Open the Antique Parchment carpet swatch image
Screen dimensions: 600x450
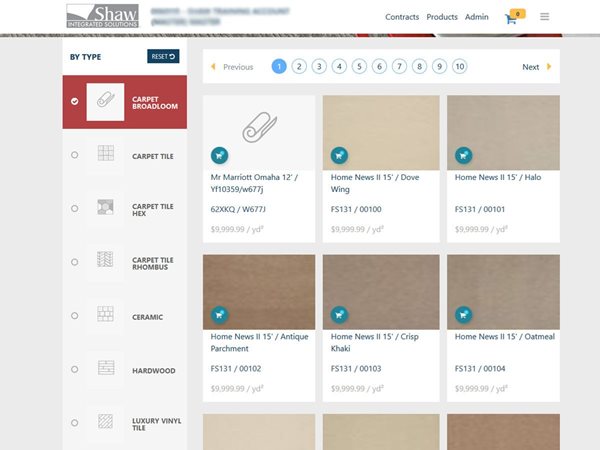(x=259, y=292)
